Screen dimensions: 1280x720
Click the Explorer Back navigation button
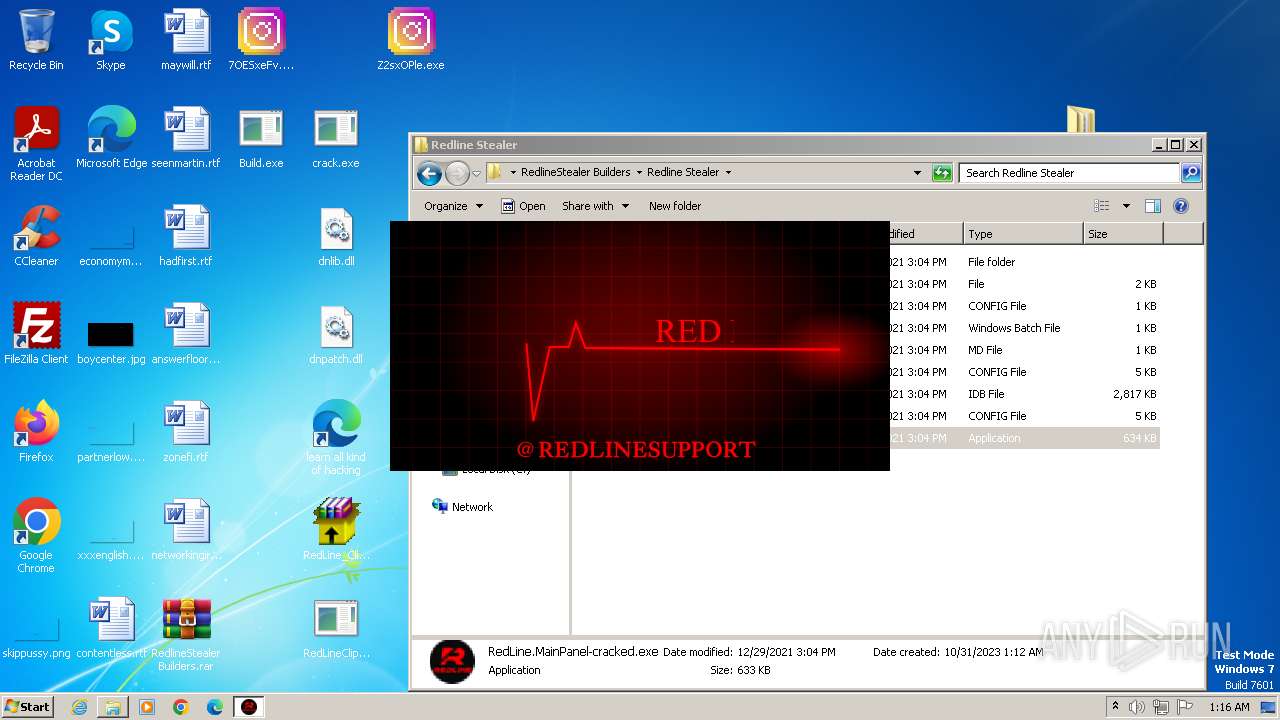click(429, 173)
